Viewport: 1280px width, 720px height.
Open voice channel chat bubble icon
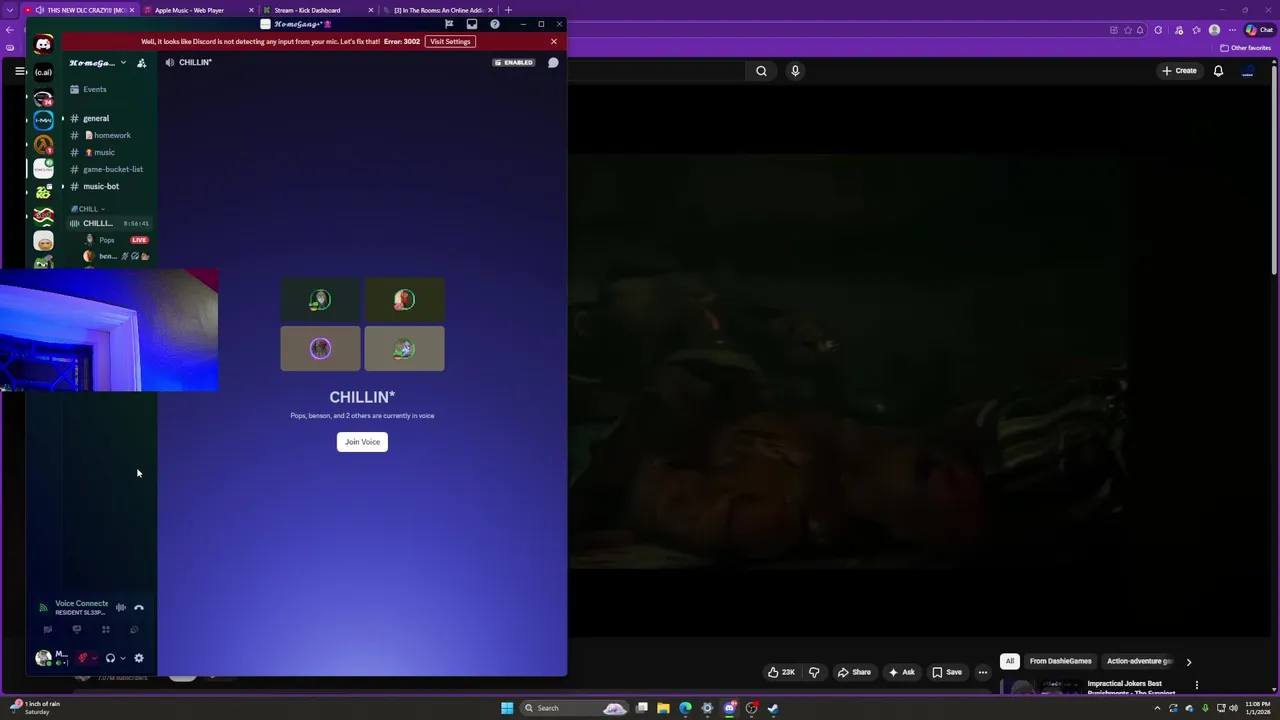point(553,62)
